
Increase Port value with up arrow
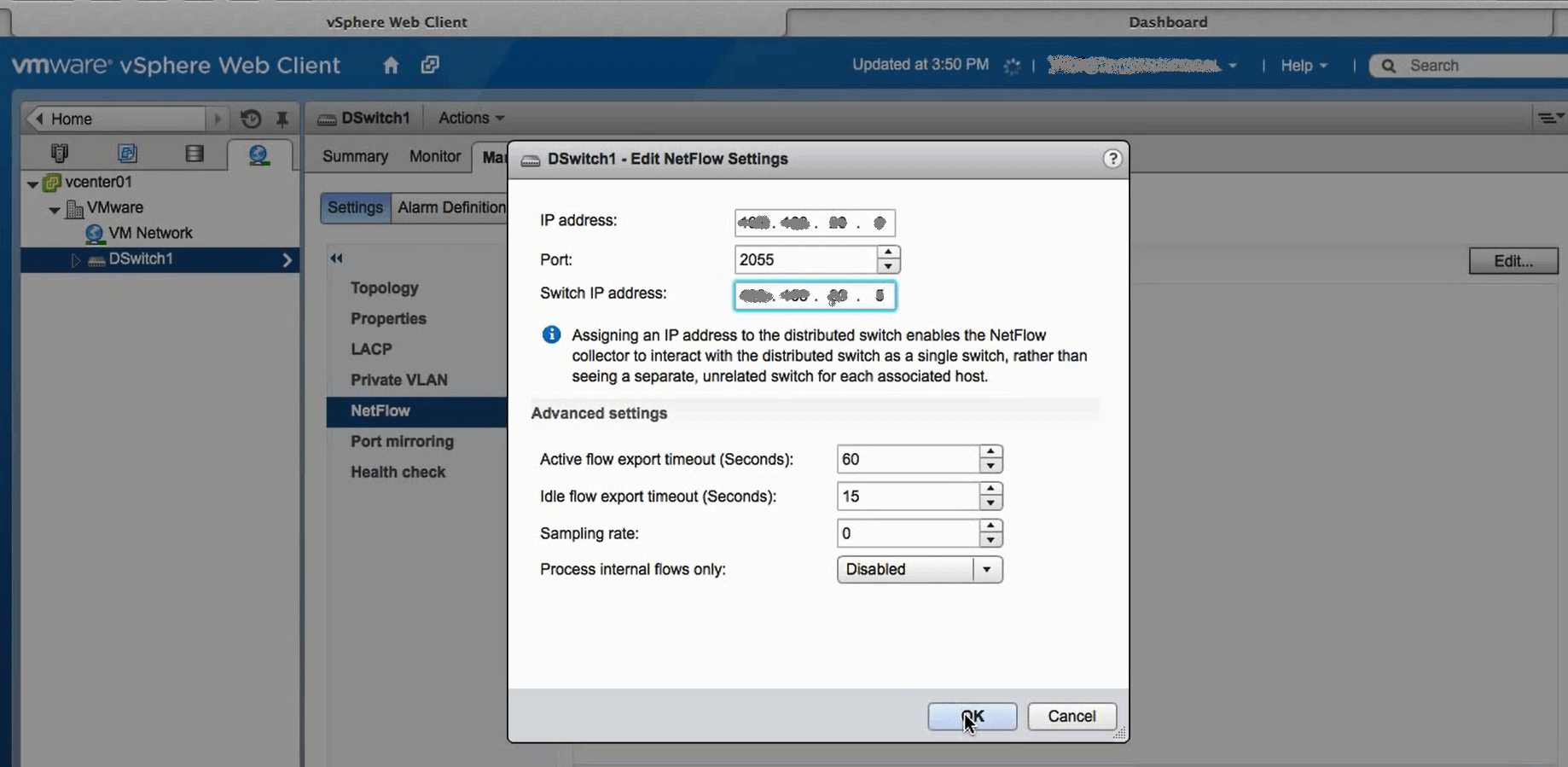click(888, 253)
